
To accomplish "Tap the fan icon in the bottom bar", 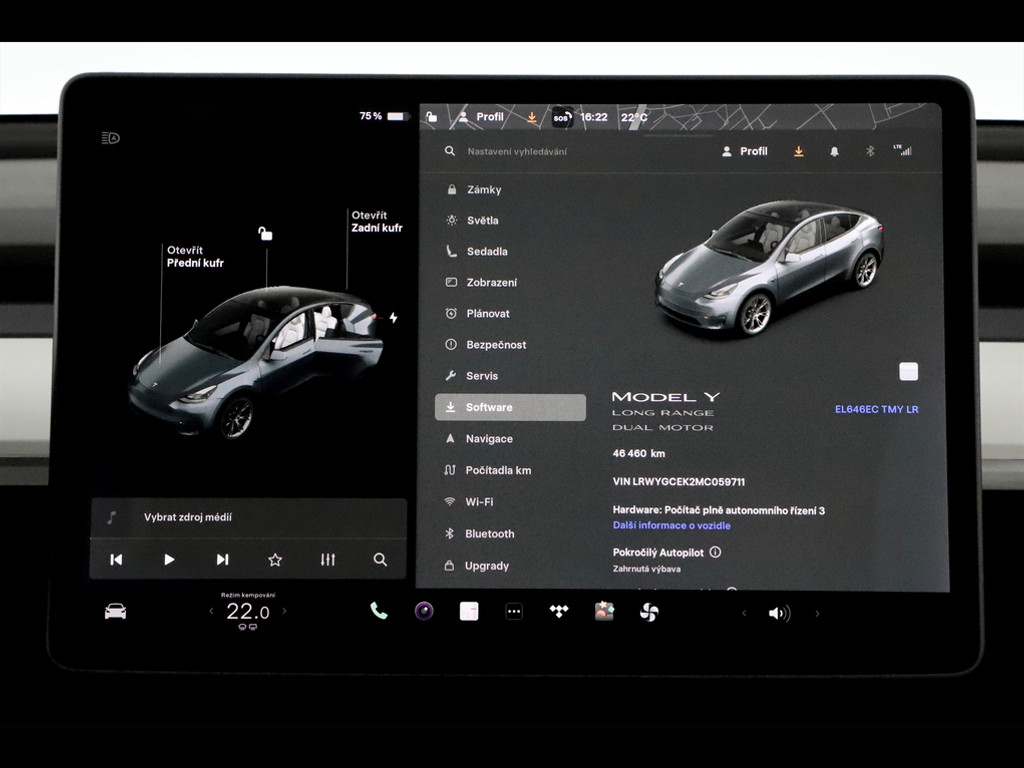I will click(x=649, y=612).
